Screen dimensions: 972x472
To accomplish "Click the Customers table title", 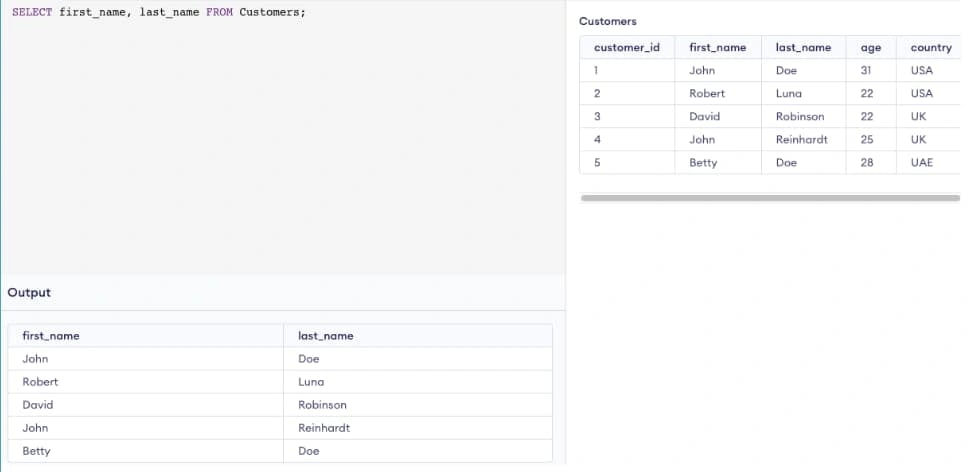I will tap(607, 21).
